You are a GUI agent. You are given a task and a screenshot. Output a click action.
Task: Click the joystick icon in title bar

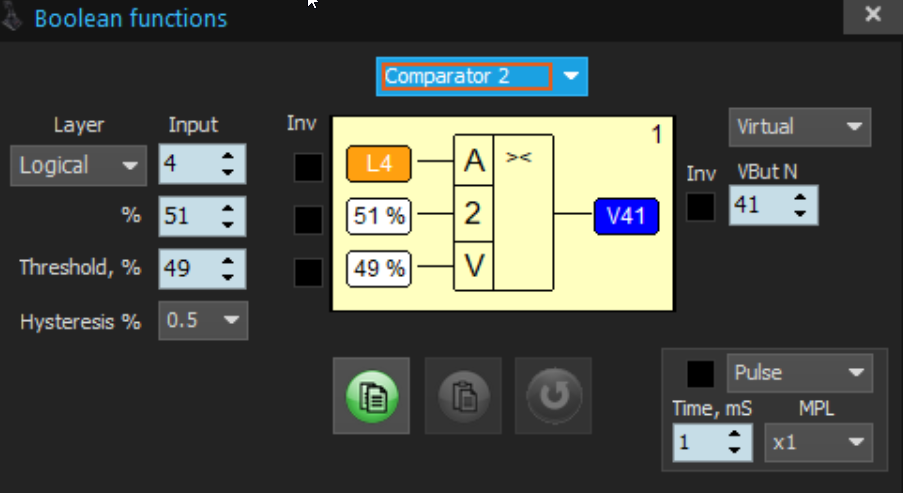(14, 17)
